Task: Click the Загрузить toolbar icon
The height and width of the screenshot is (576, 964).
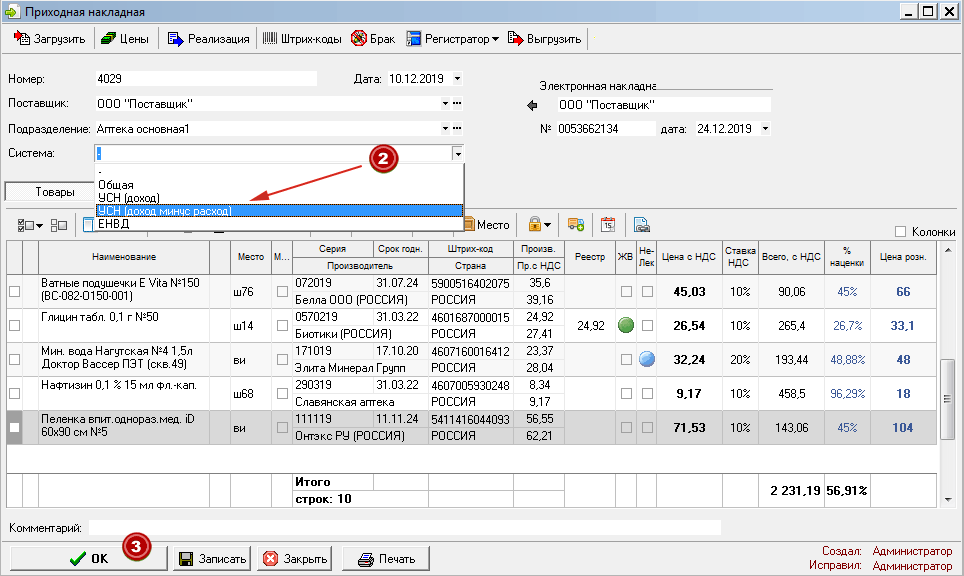Action: coord(22,39)
